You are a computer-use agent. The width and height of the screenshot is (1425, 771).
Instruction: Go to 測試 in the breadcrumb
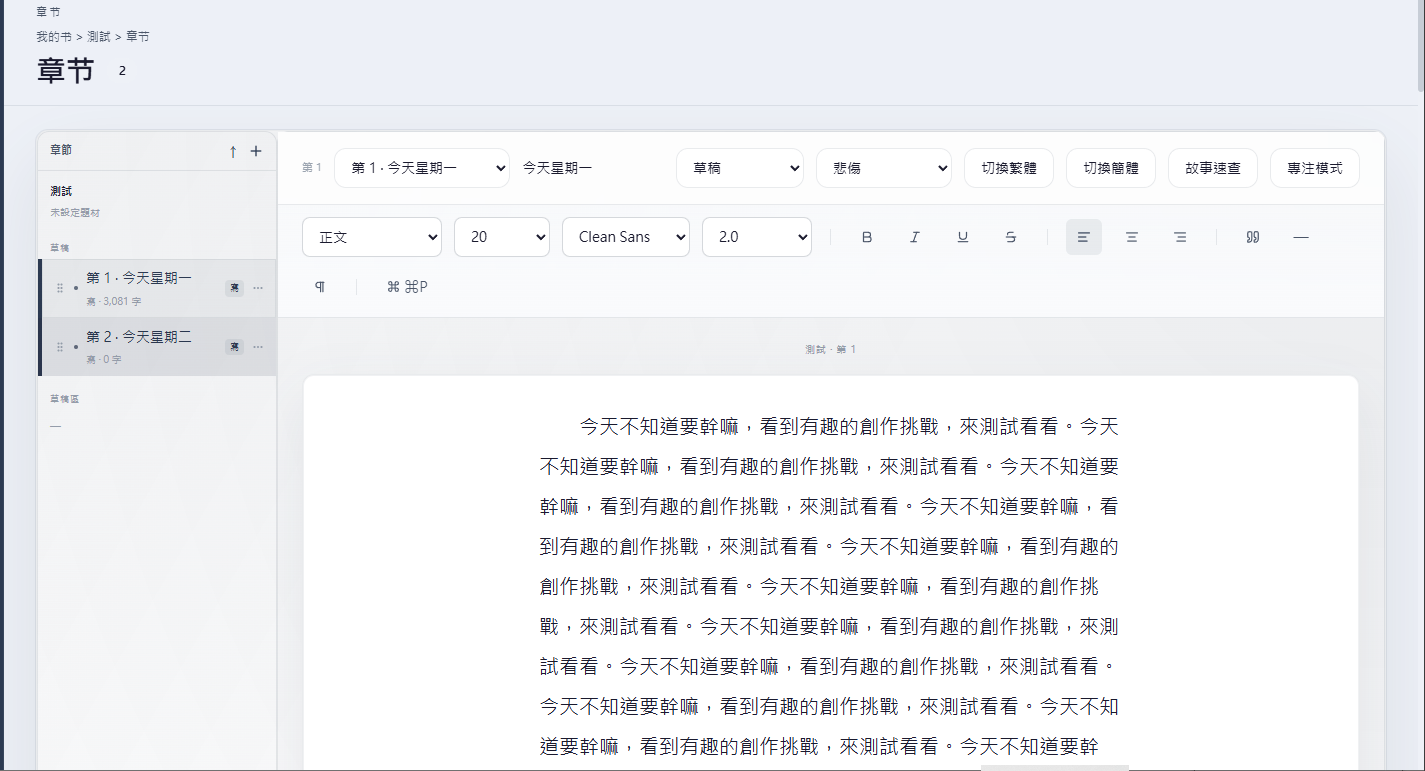[x=99, y=36]
